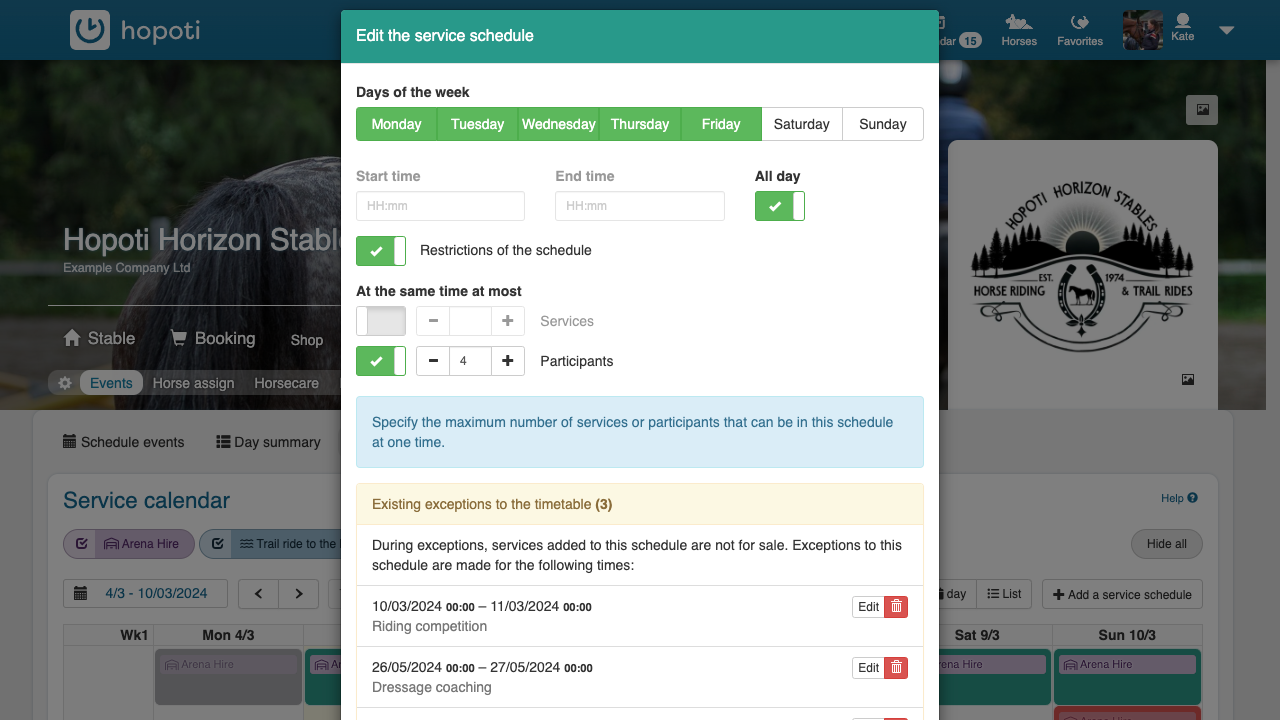Expand the user account dropdown arrow
The width and height of the screenshot is (1280, 720).
(x=1227, y=31)
